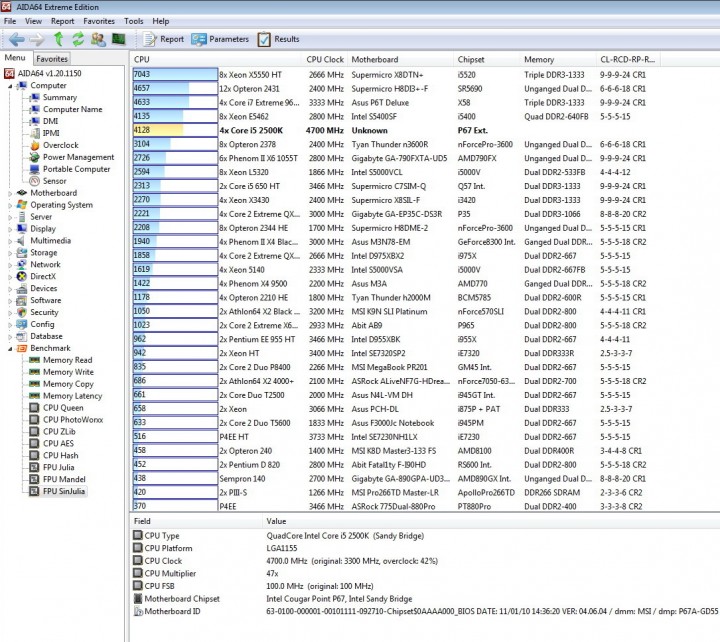Open the CPU PhotoWorxx benchmark

(x=73, y=420)
